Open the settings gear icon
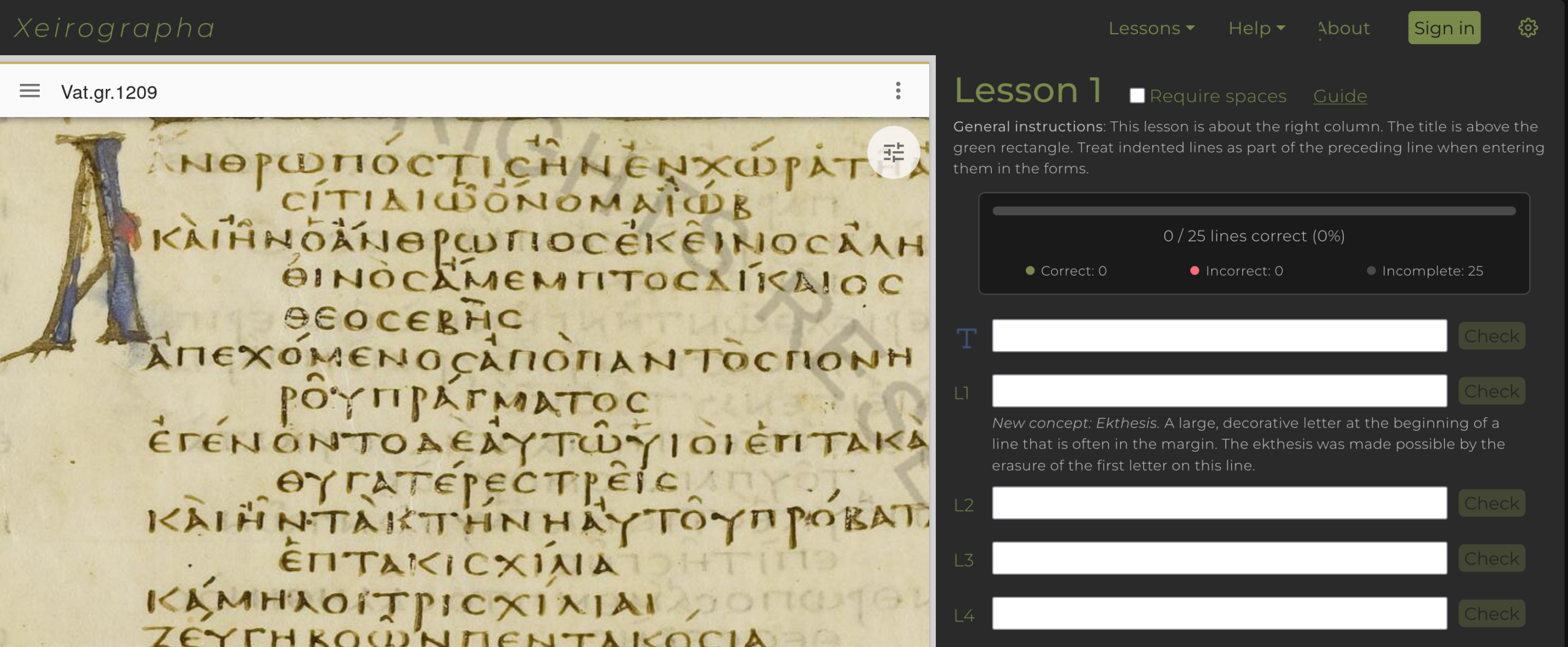1568x647 pixels. click(x=1528, y=28)
